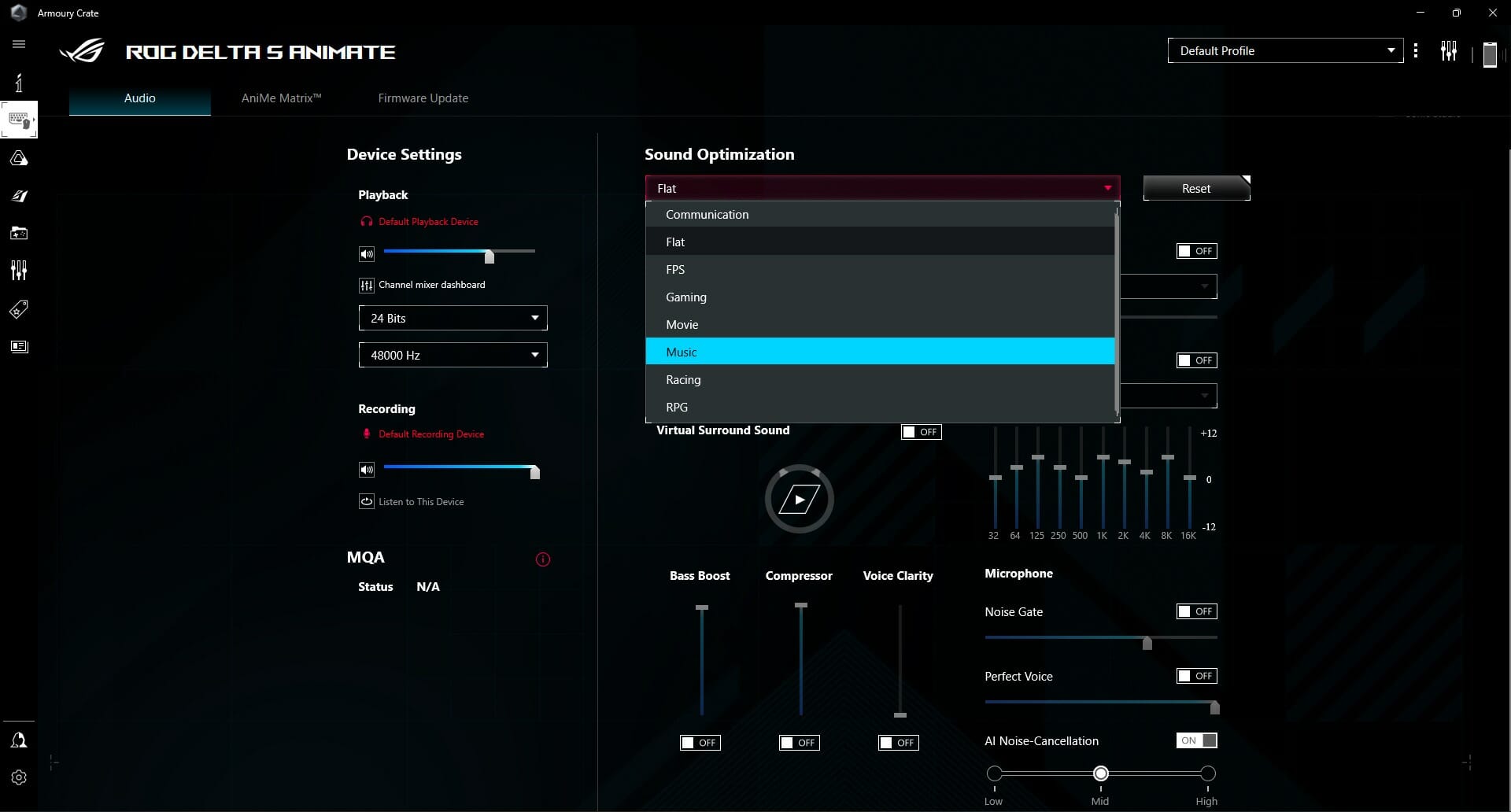Open the 24 Bits bit-depth dropdown

tap(453, 318)
